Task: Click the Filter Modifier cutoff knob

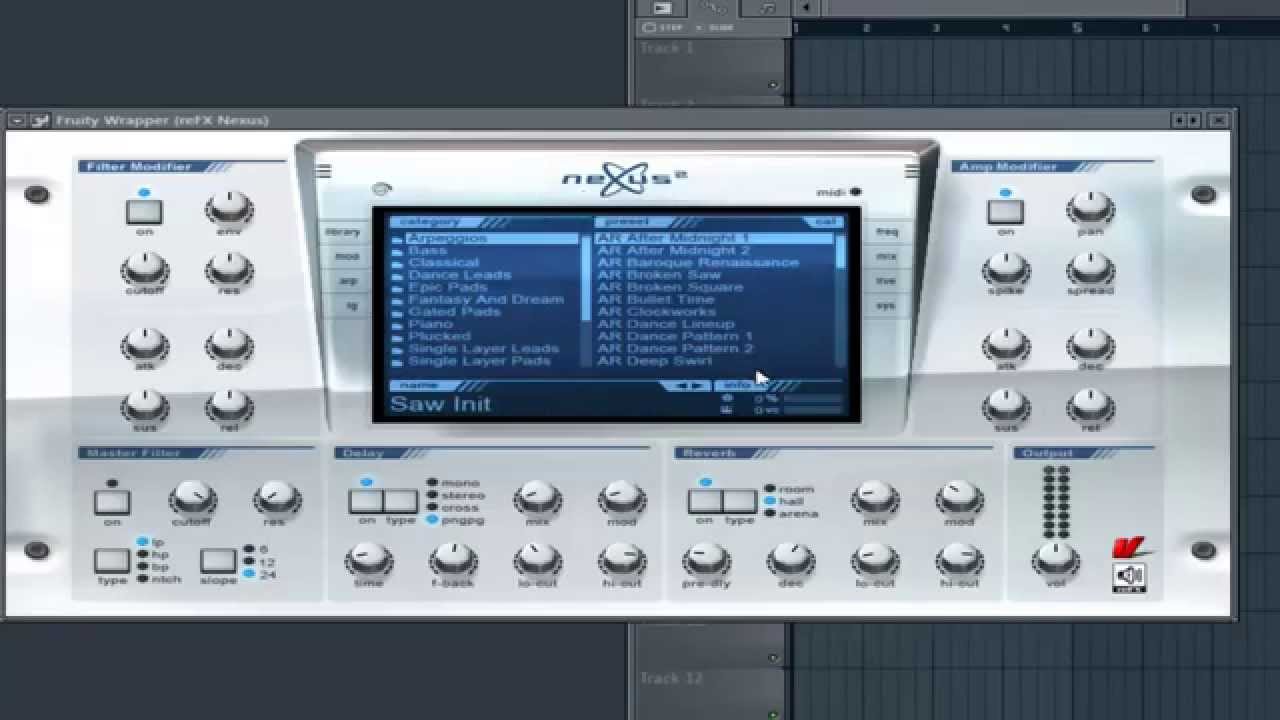Action: pyautogui.click(x=145, y=268)
